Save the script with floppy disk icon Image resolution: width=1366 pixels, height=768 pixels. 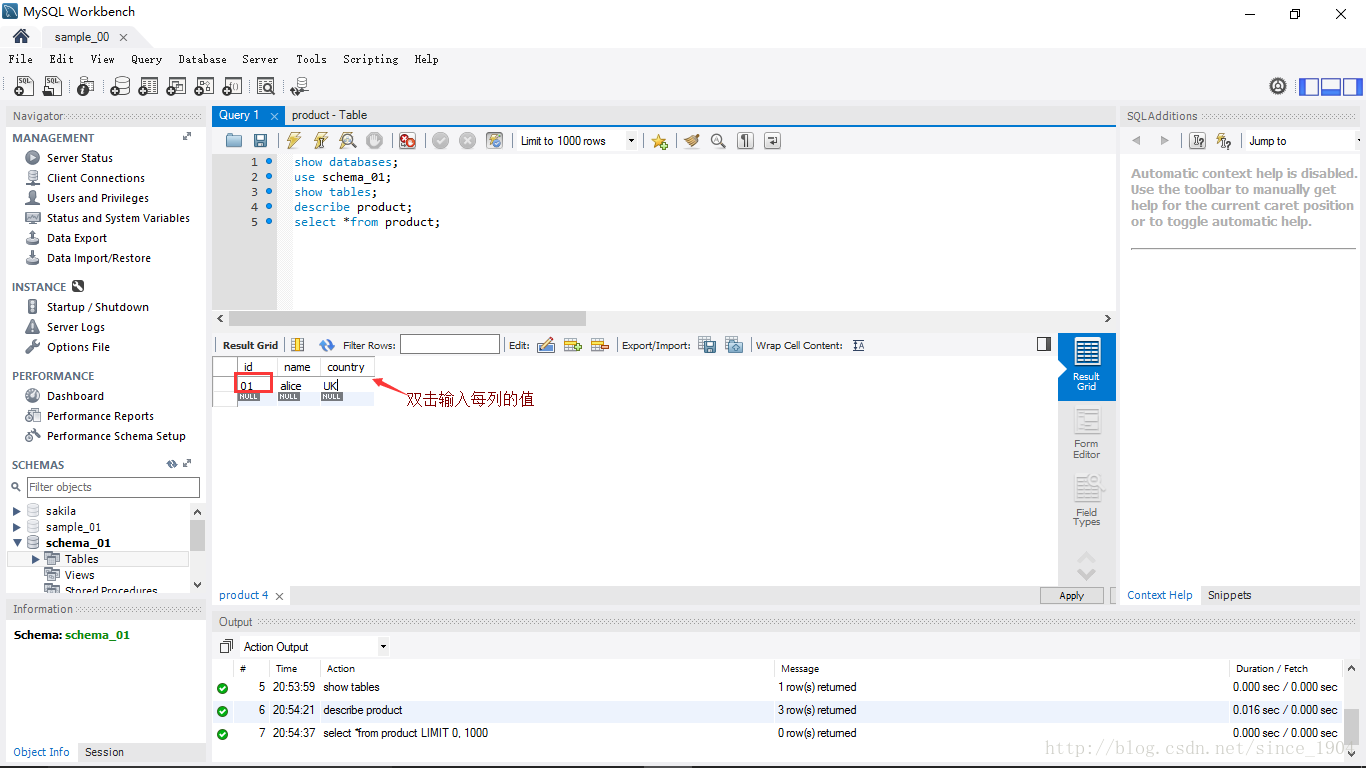tap(260, 141)
